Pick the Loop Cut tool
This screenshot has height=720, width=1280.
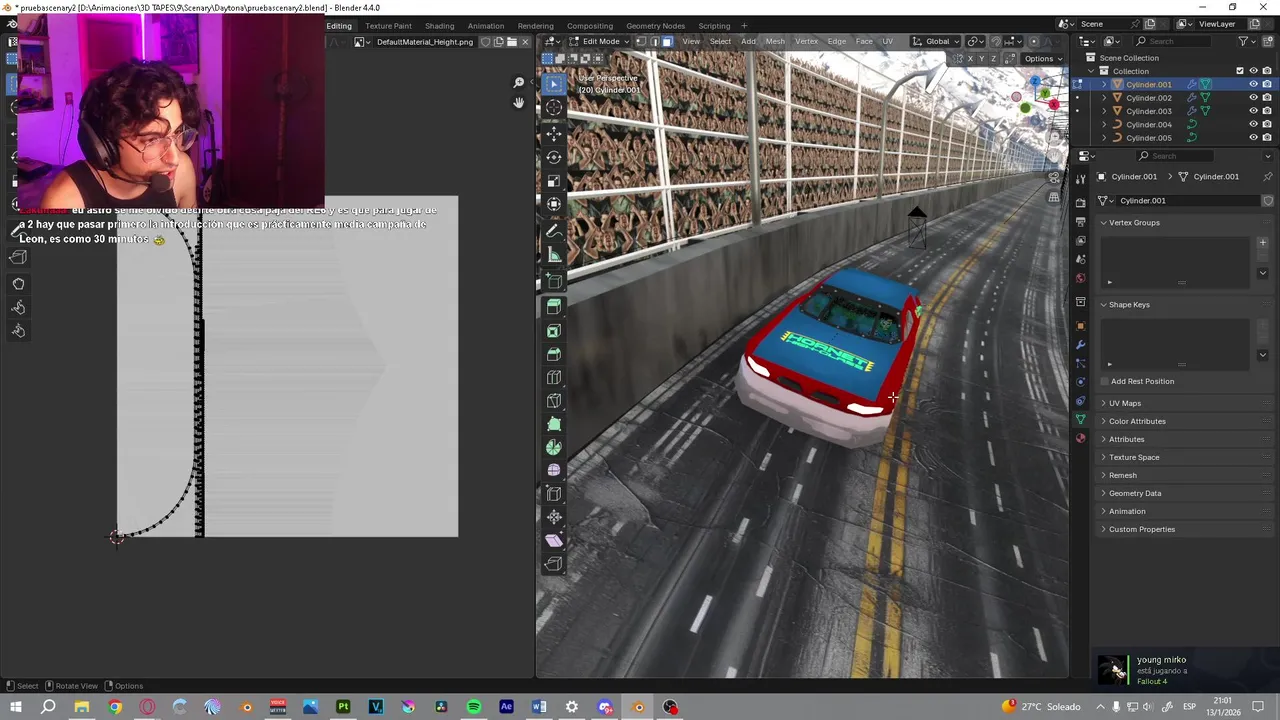[x=554, y=378]
